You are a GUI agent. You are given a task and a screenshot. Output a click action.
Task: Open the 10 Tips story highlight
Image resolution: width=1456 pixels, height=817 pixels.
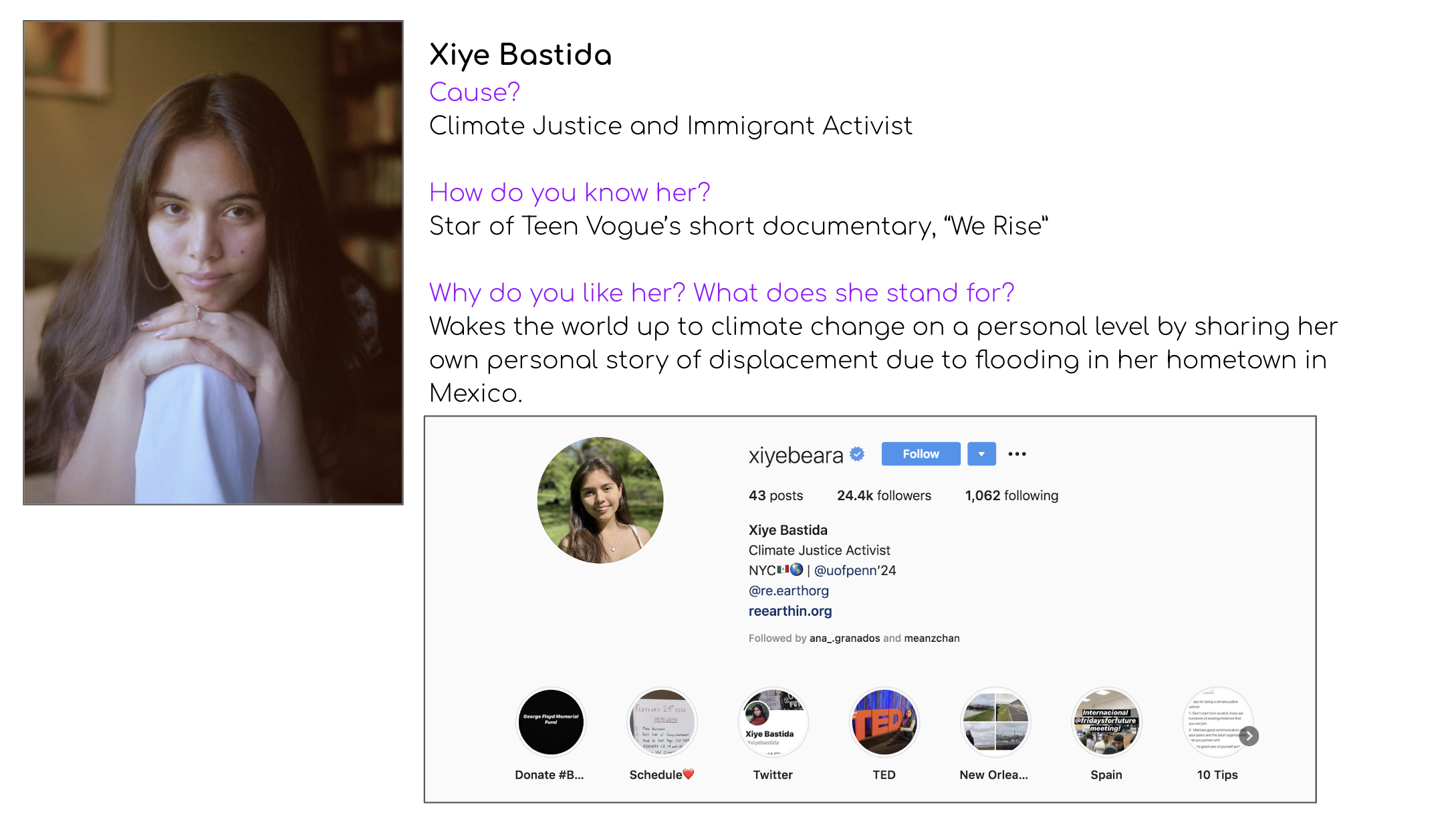[1216, 722]
